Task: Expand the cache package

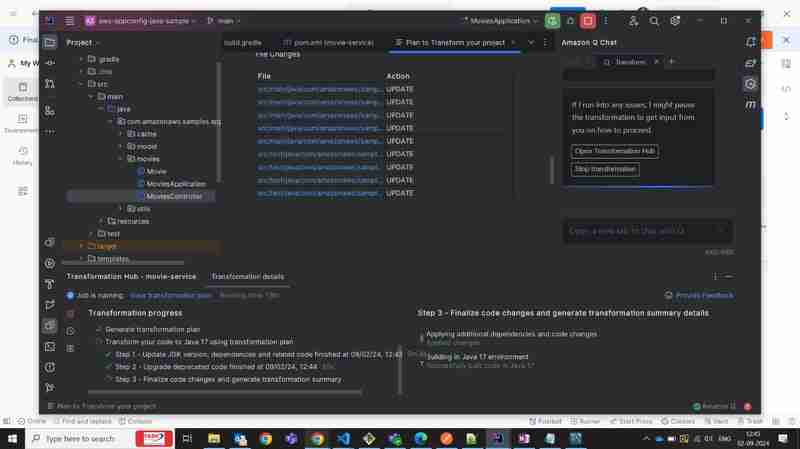Action: 121,134
